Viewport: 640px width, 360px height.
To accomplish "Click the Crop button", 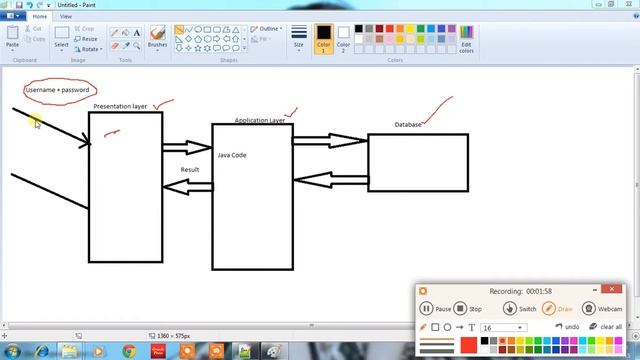I will [84, 29].
